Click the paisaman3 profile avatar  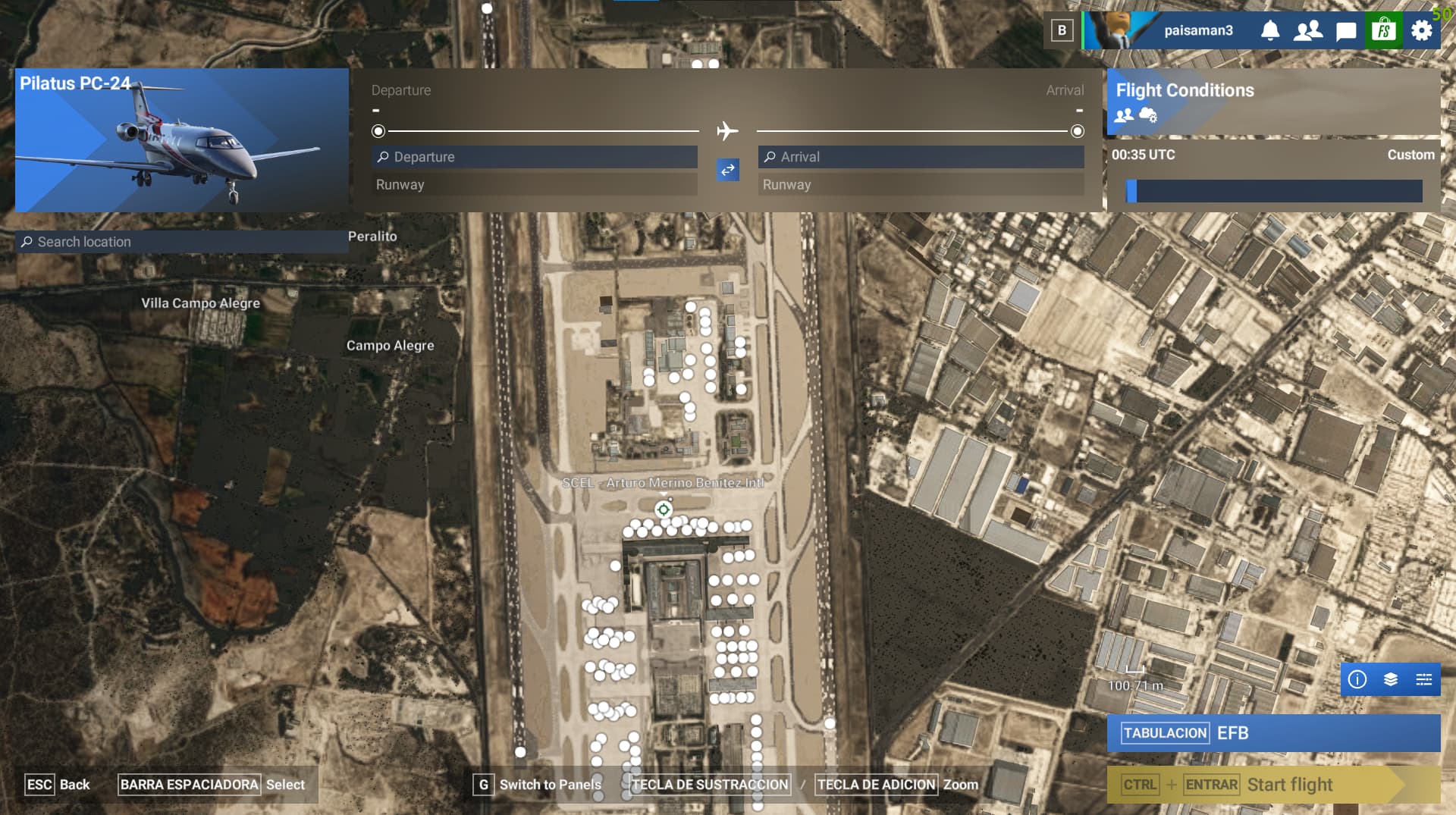(1120, 30)
